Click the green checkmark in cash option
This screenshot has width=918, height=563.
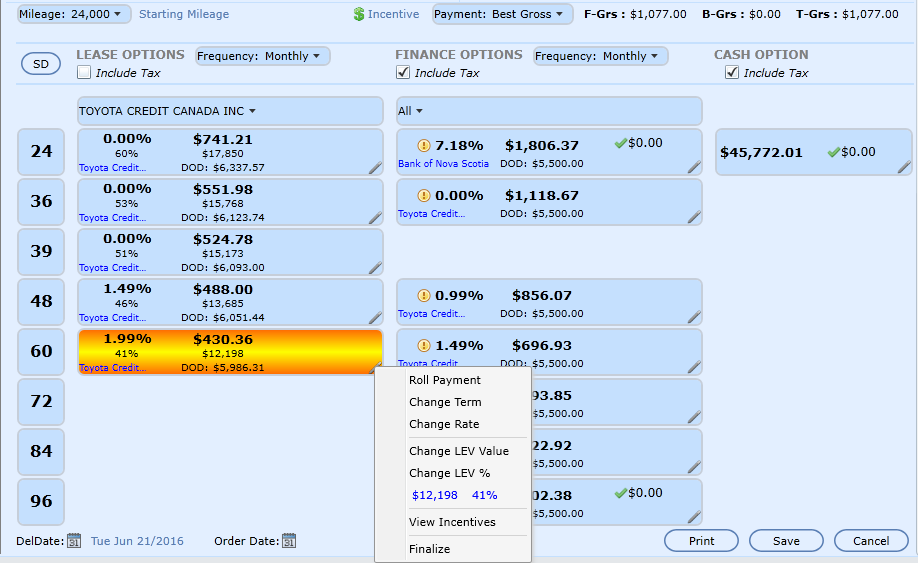tap(833, 152)
